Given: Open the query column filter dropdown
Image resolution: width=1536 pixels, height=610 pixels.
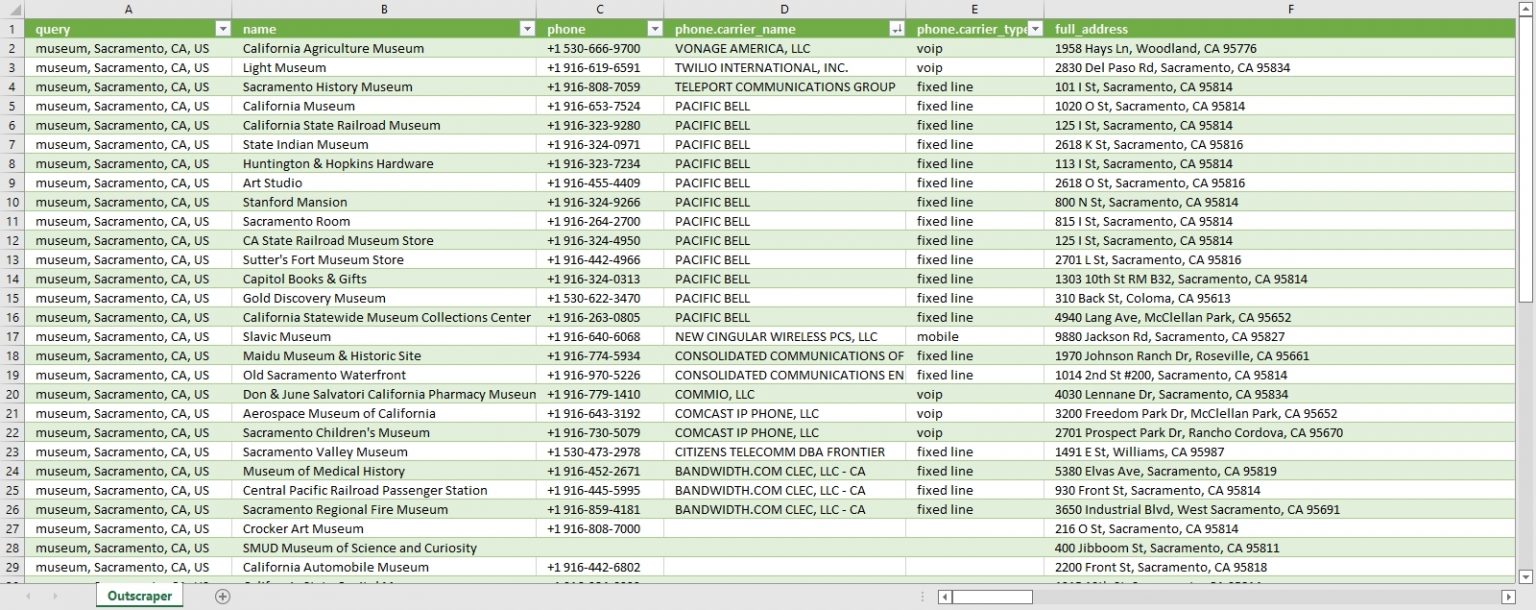Looking at the screenshot, I should pyautogui.click(x=222, y=29).
